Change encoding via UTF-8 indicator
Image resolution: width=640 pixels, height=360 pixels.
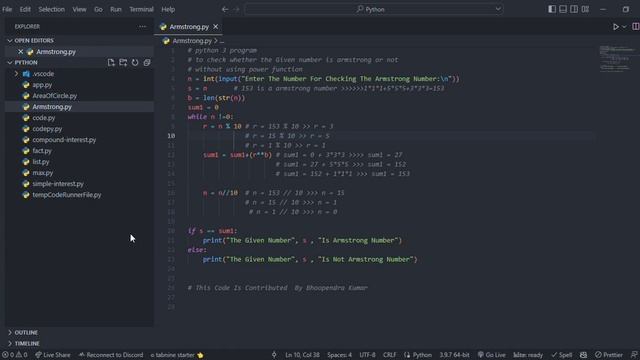point(367,355)
